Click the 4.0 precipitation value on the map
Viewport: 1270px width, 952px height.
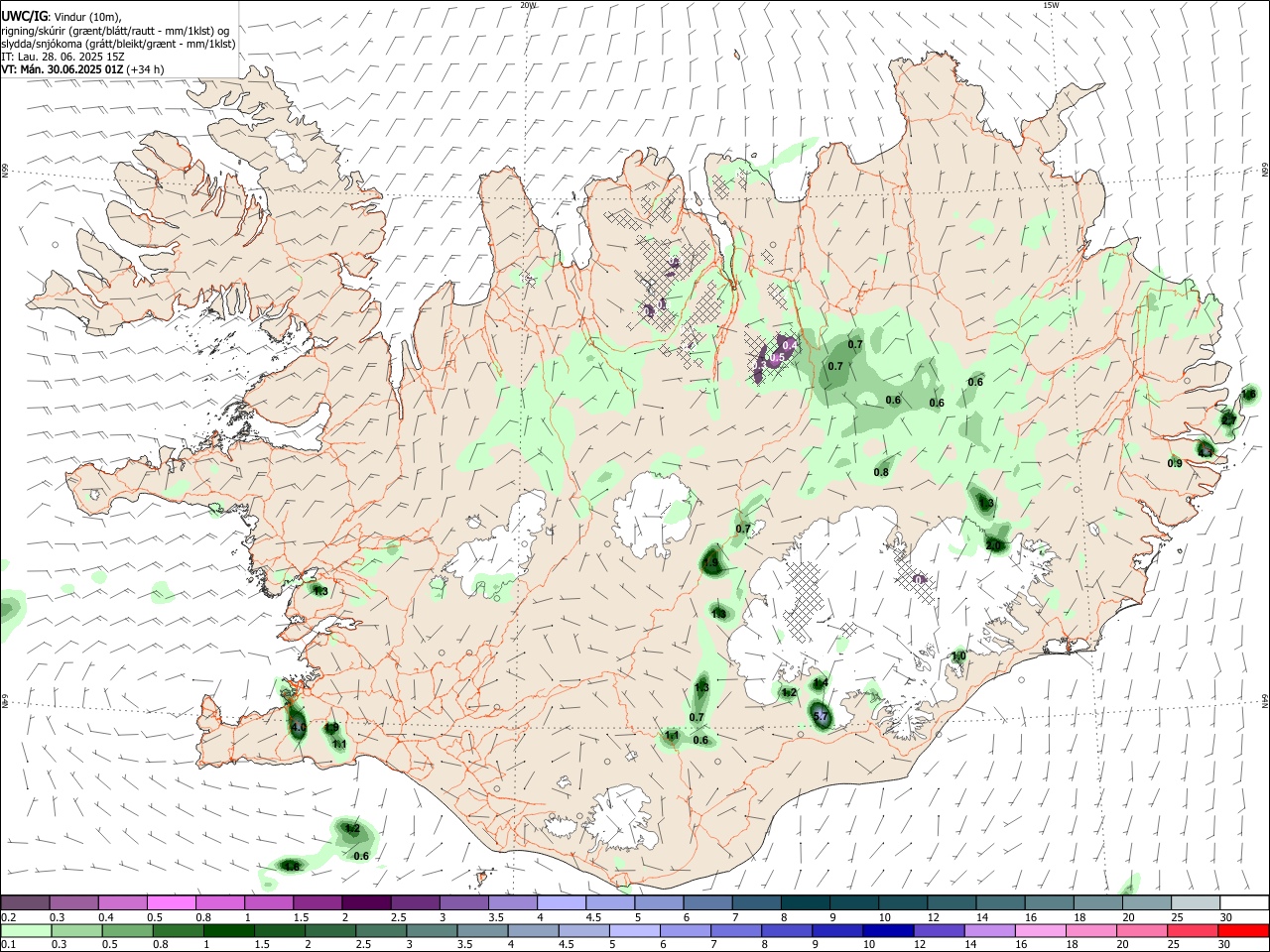[298, 727]
